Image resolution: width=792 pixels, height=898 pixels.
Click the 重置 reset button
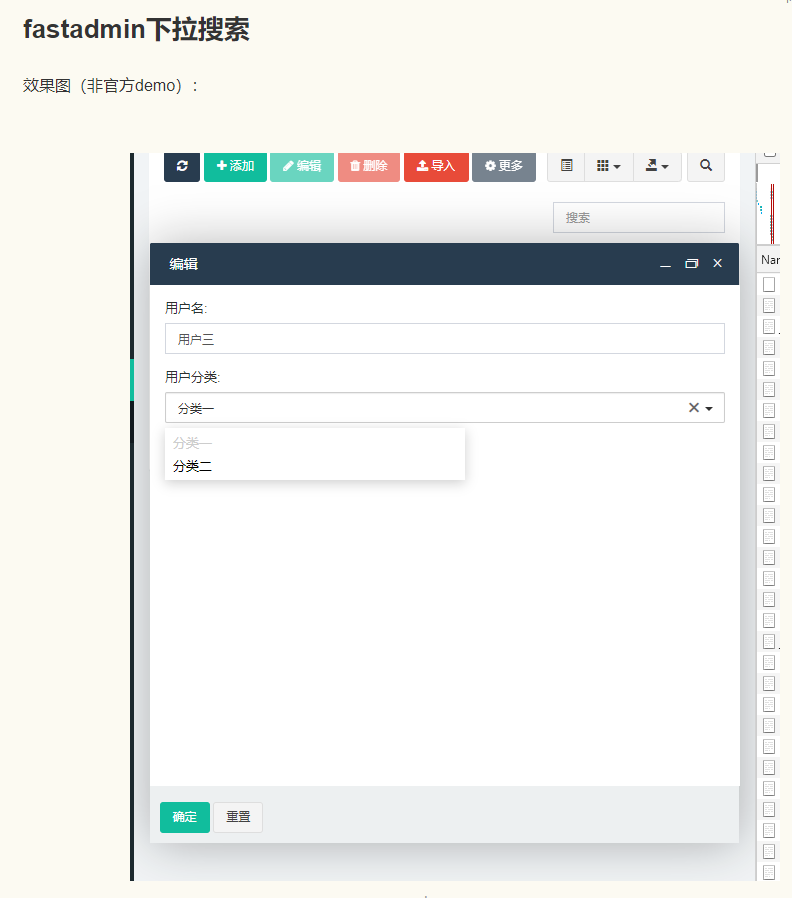pos(238,817)
